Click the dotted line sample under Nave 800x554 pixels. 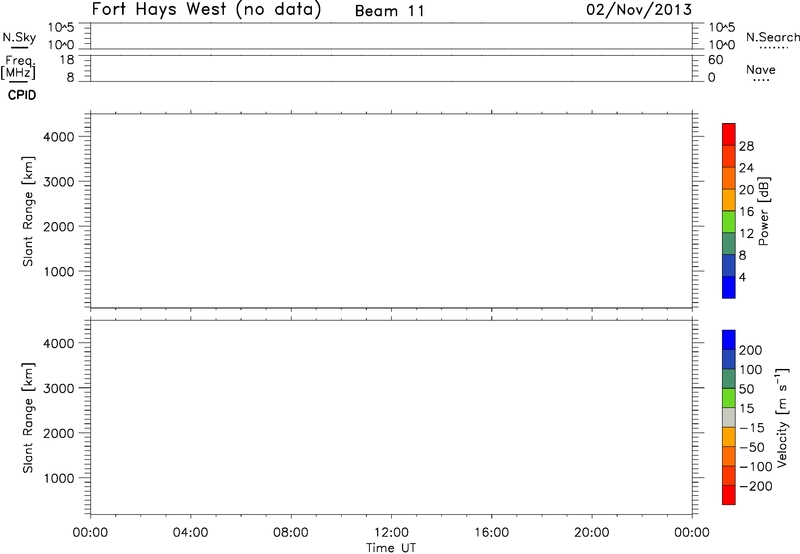[x=761, y=80]
